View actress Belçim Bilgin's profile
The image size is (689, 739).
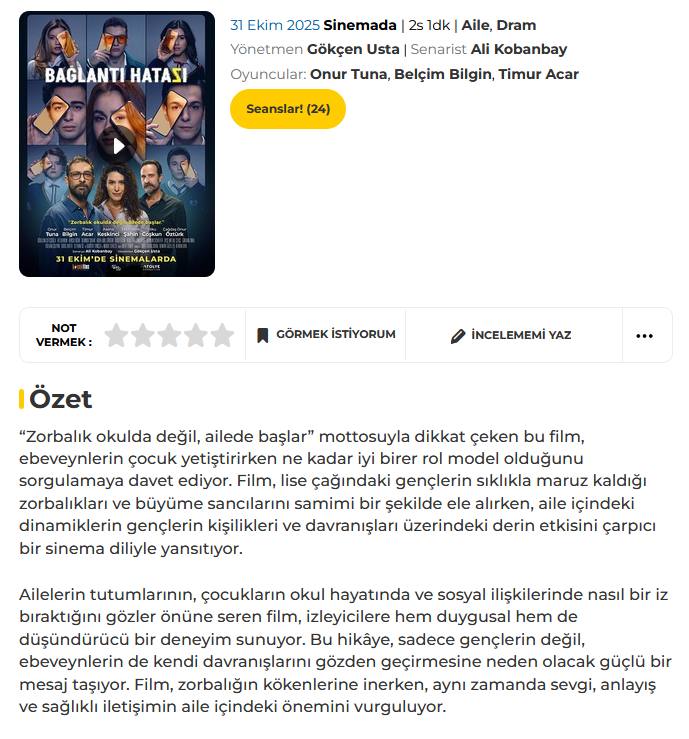point(443,74)
